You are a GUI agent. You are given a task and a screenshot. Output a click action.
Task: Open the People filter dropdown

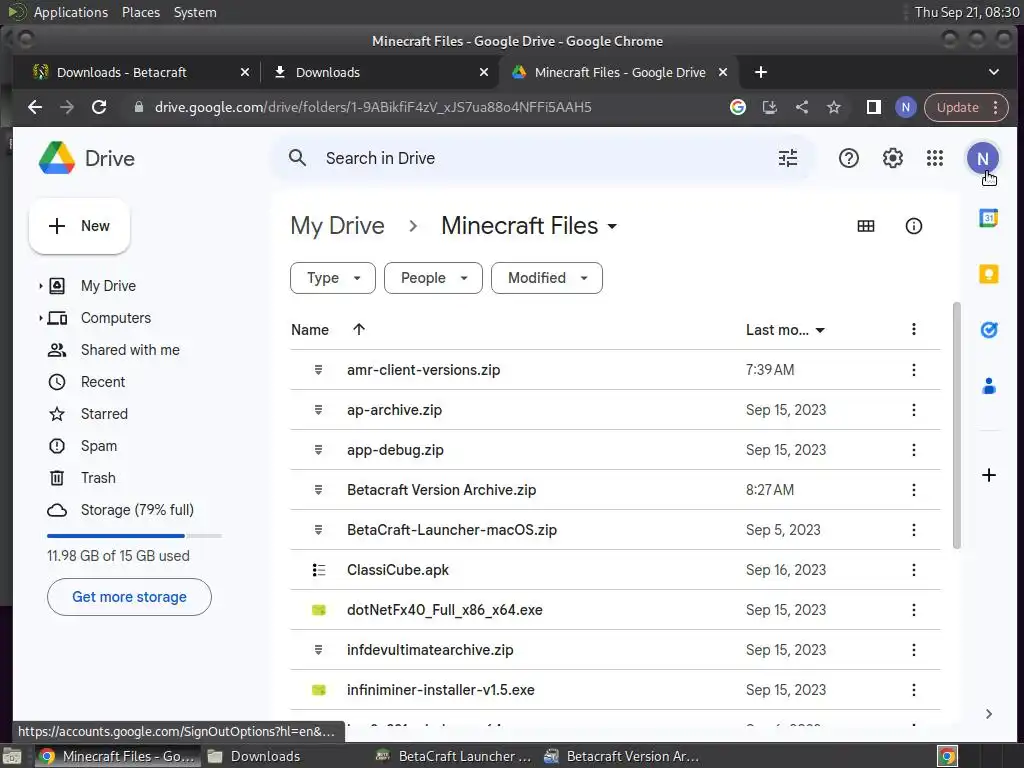(x=433, y=278)
